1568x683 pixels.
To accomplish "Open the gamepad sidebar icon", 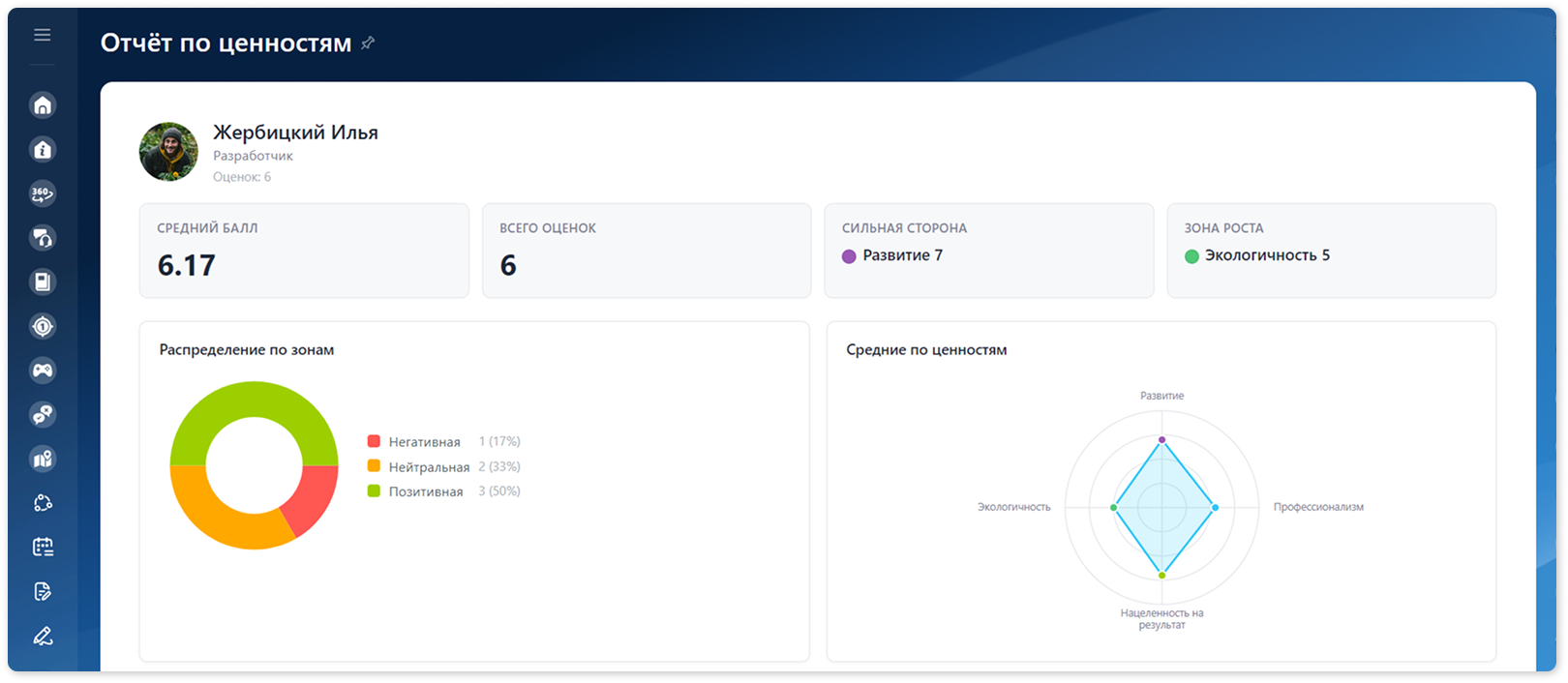I will [x=43, y=371].
